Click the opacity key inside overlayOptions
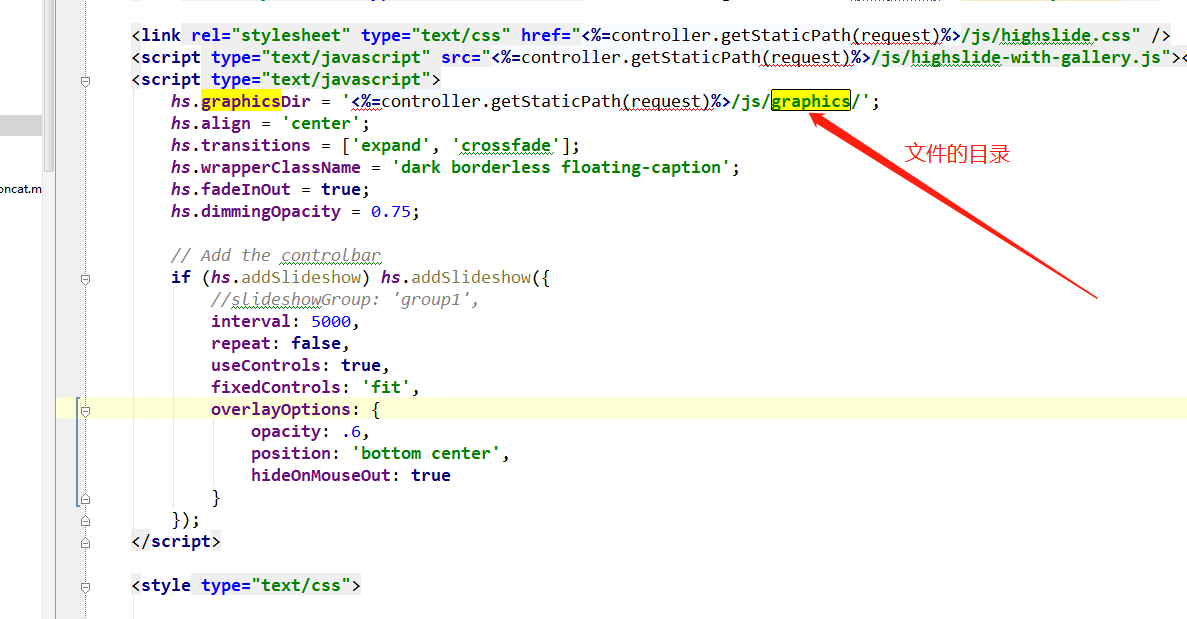Screen dimensions: 1187x619 286,431
